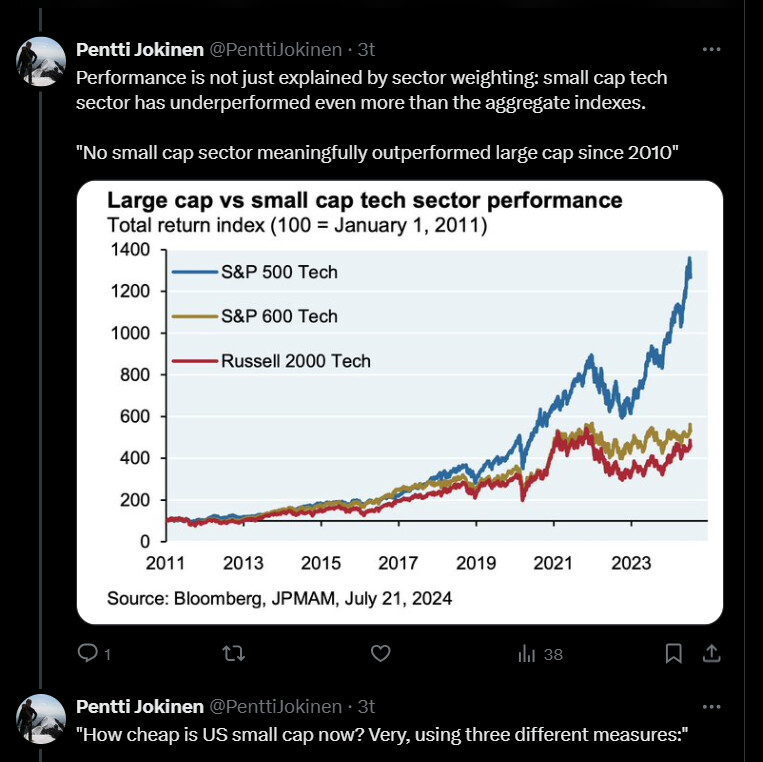Like the small cap tech tweet
This screenshot has height=762, width=763.
(381, 653)
